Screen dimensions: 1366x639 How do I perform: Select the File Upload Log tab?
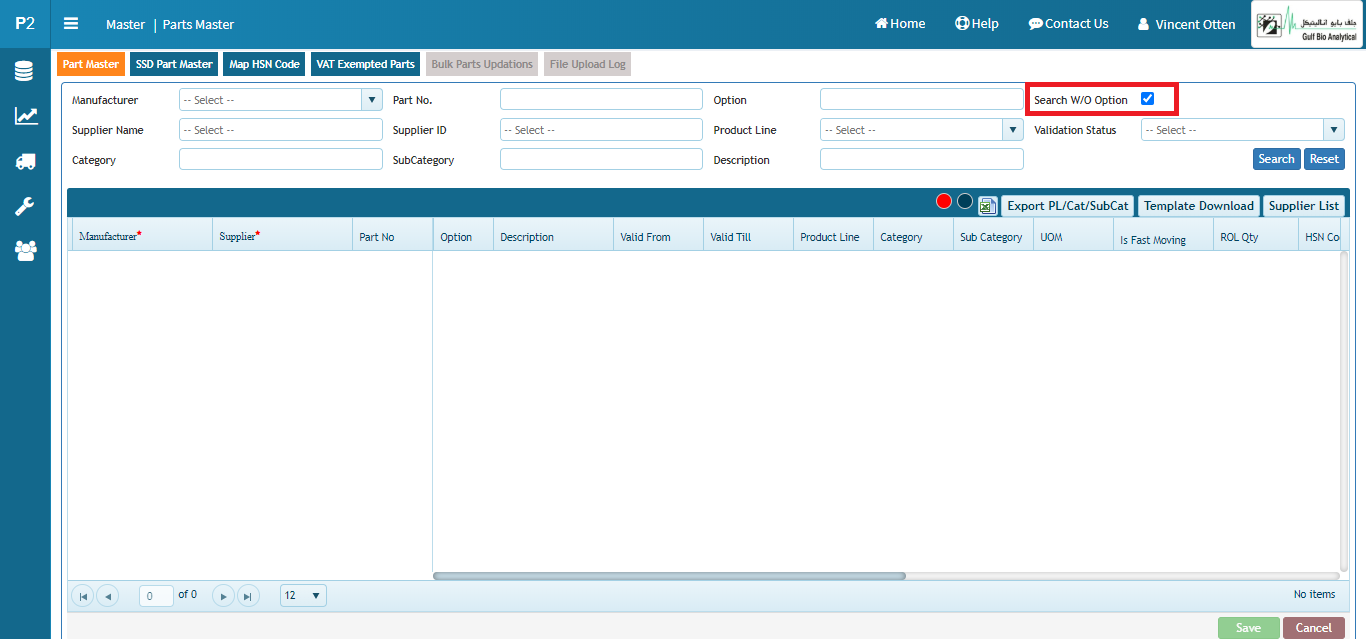pos(588,64)
